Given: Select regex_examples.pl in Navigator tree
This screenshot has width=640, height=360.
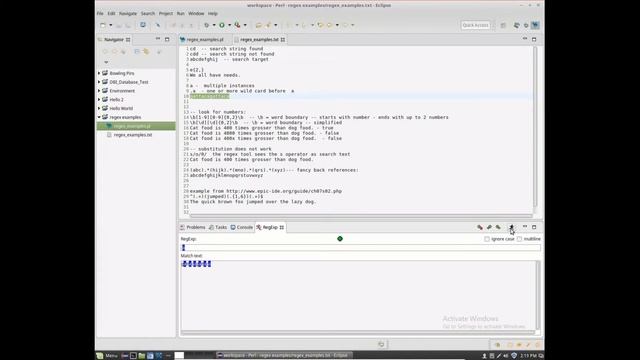Looking at the screenshot, I should (x=132, y=126).
